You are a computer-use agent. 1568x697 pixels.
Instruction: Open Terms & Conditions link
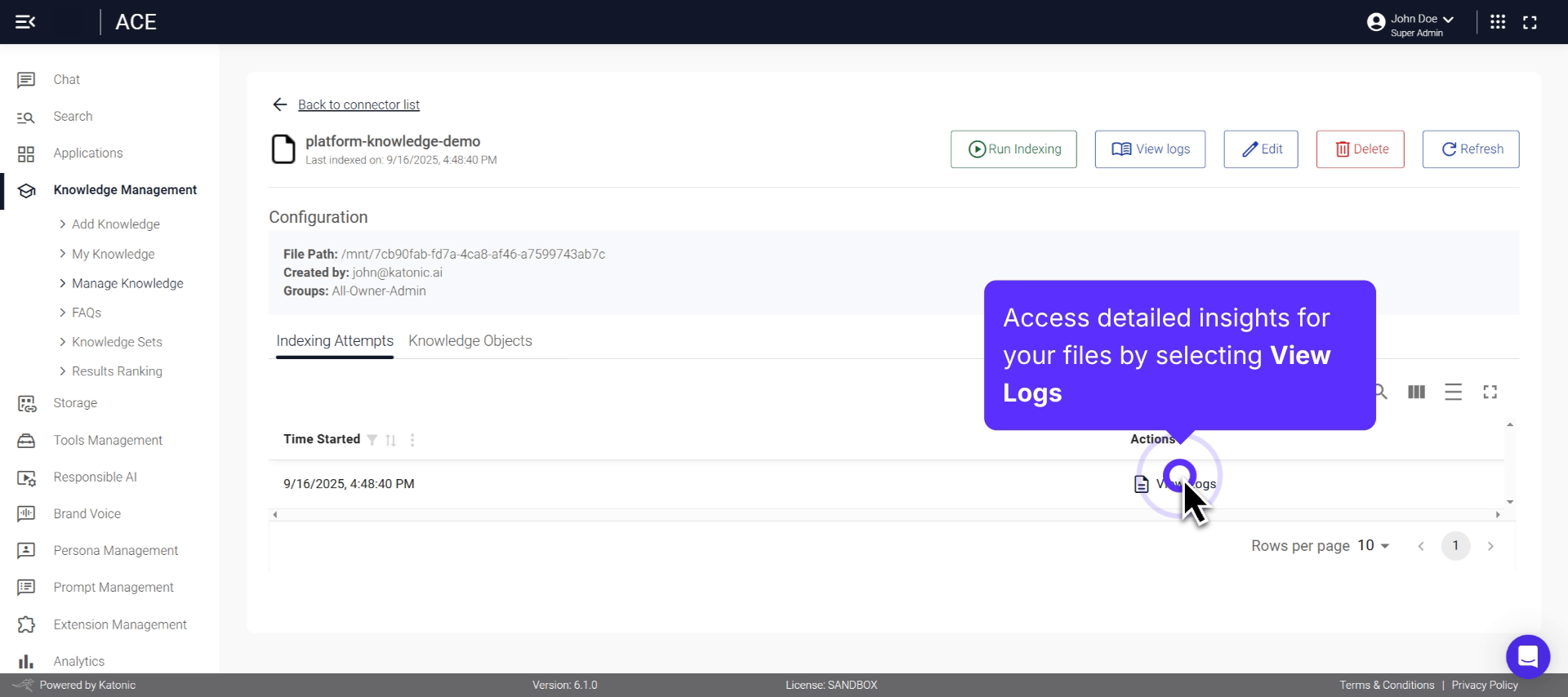tap(1387, 685)
